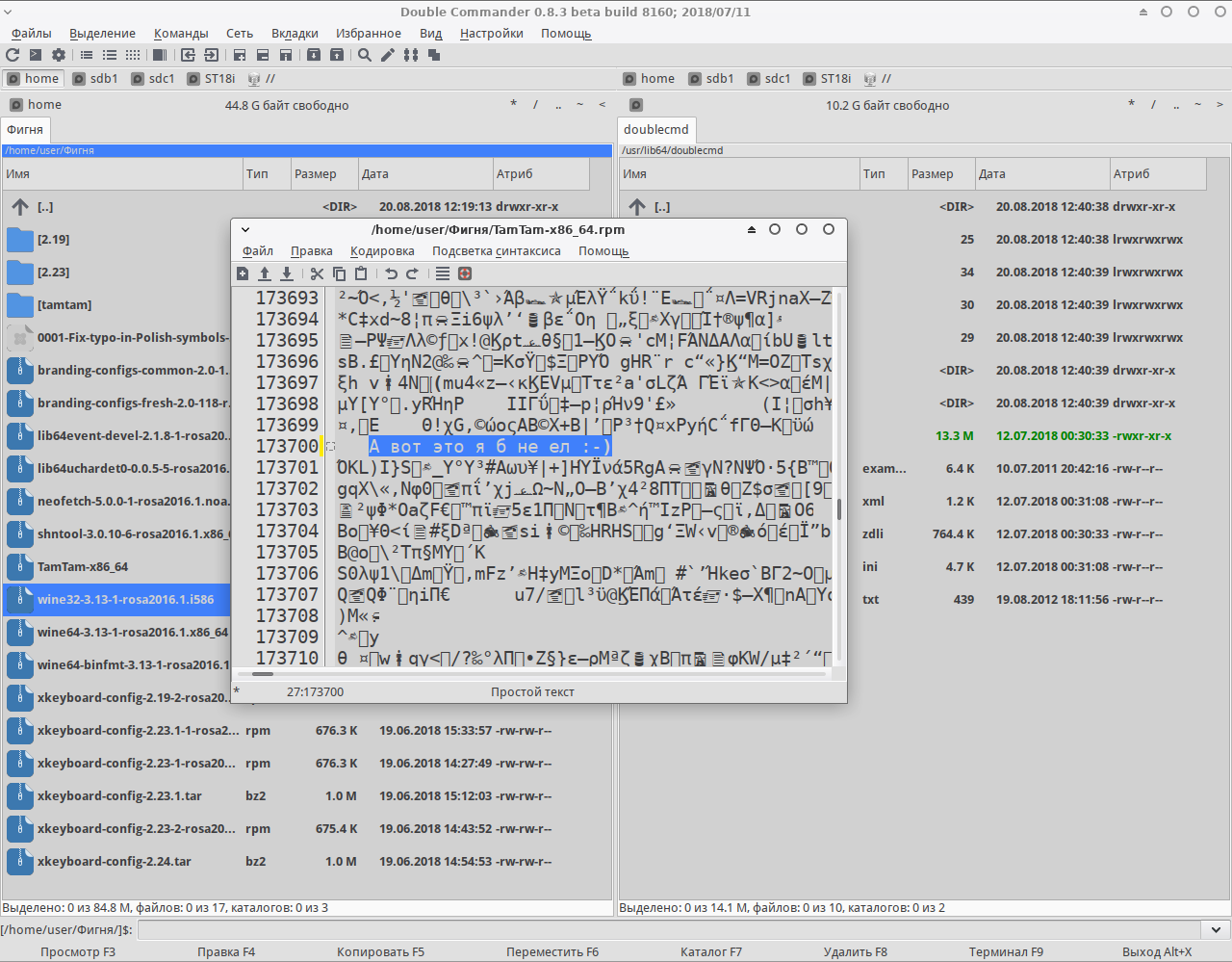Viewport: 1232px width, 962px height.
Task: Click the refresh icon in main toolbar
Action: coord(13,55)
